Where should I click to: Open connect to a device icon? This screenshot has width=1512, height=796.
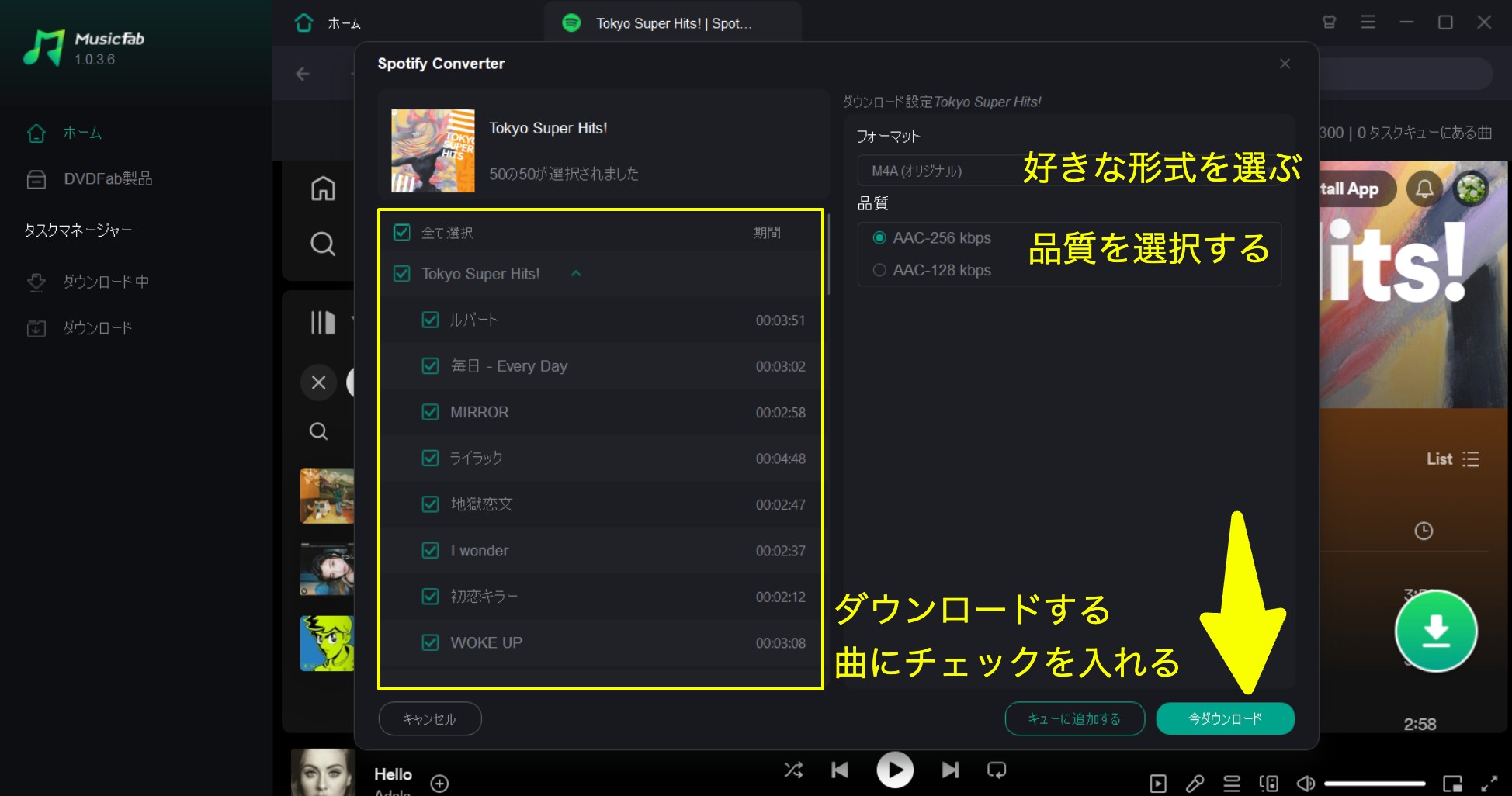click(x=1269, y=784)
